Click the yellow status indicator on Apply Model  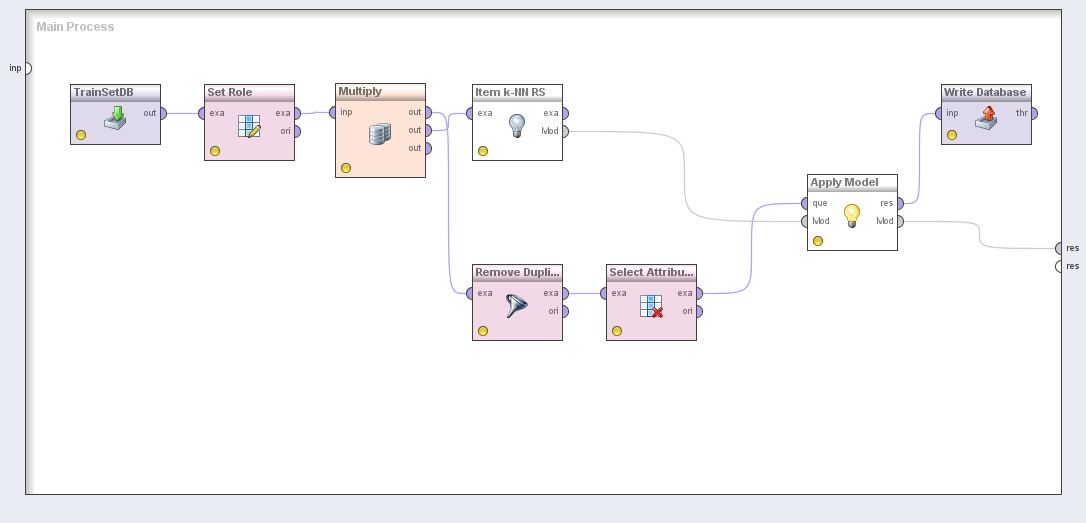pos(818,241)
